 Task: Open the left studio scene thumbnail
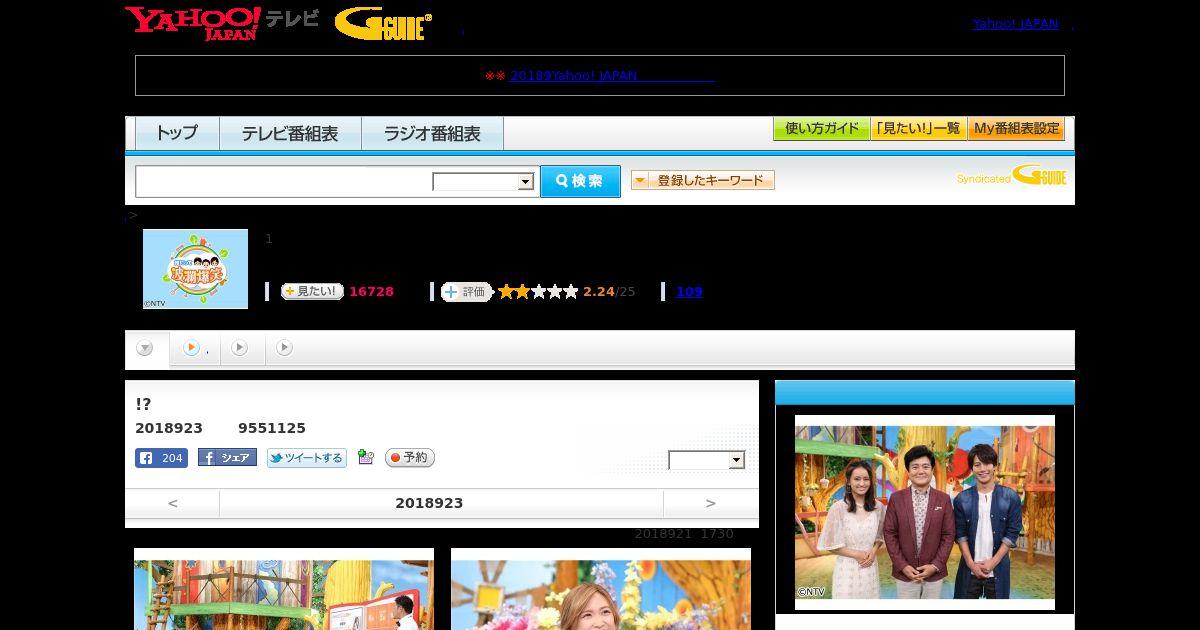[284, 590]
